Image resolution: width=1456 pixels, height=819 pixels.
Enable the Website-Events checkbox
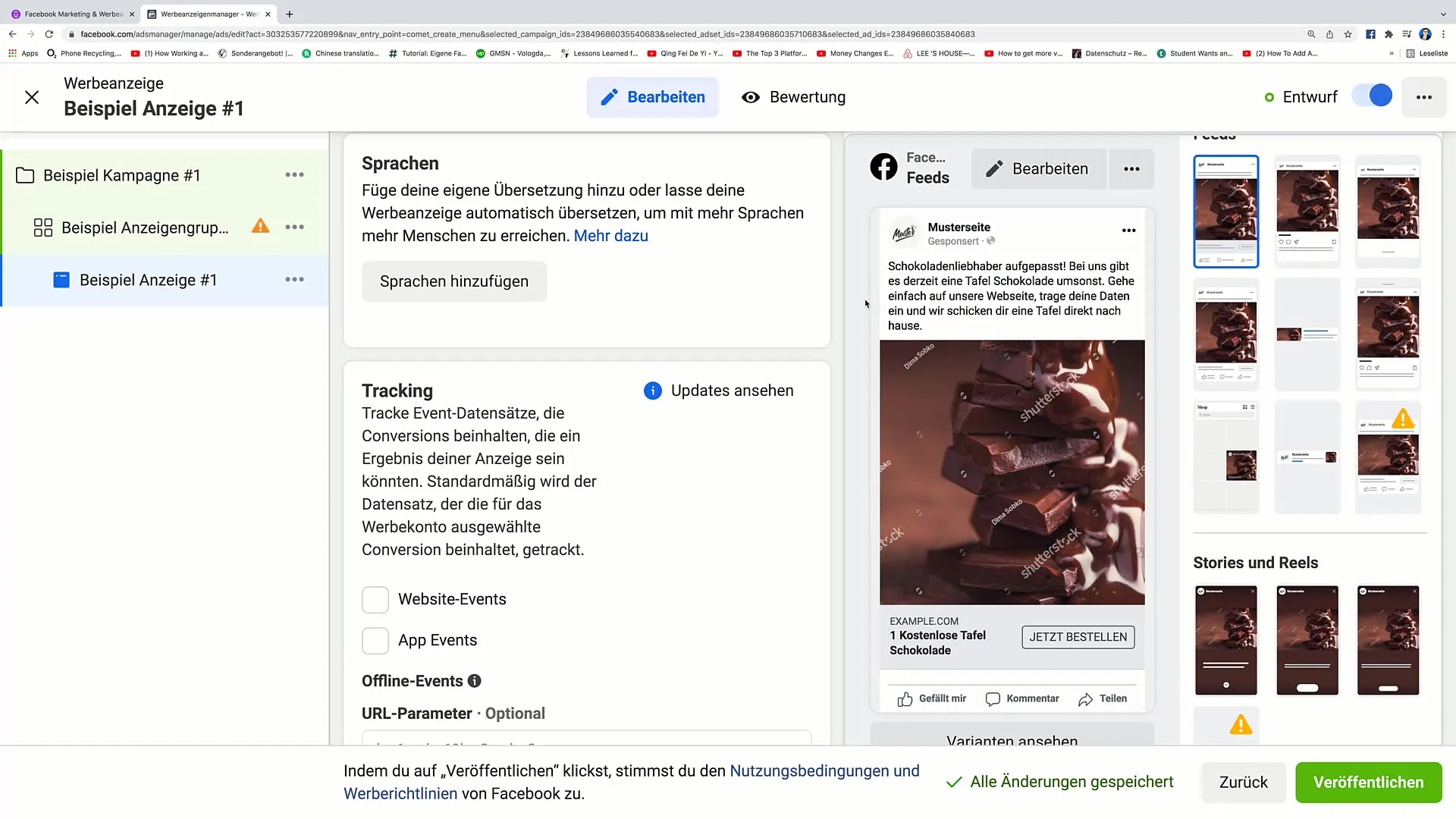tap(375, 599)
